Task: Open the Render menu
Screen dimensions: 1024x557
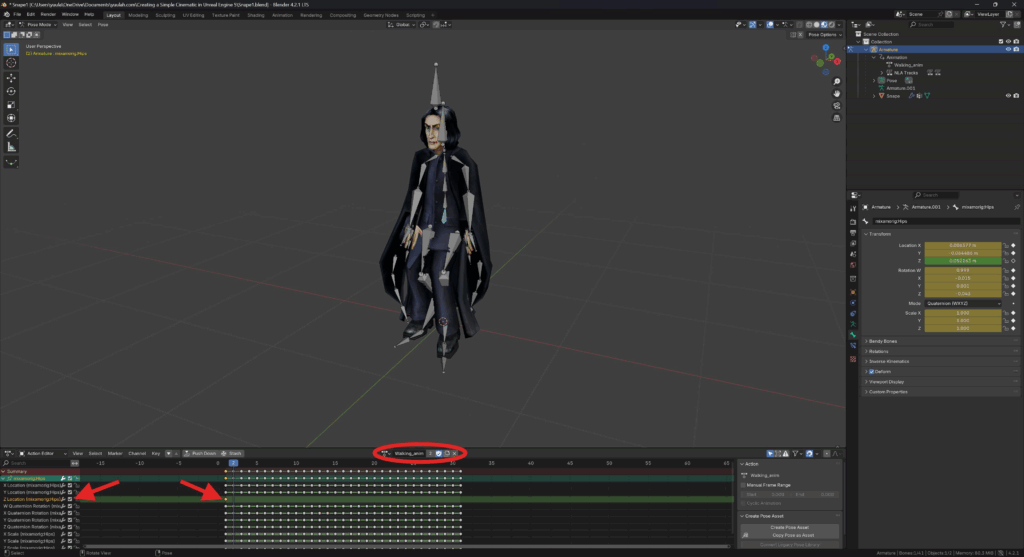Action: click(x=48, y=15)
